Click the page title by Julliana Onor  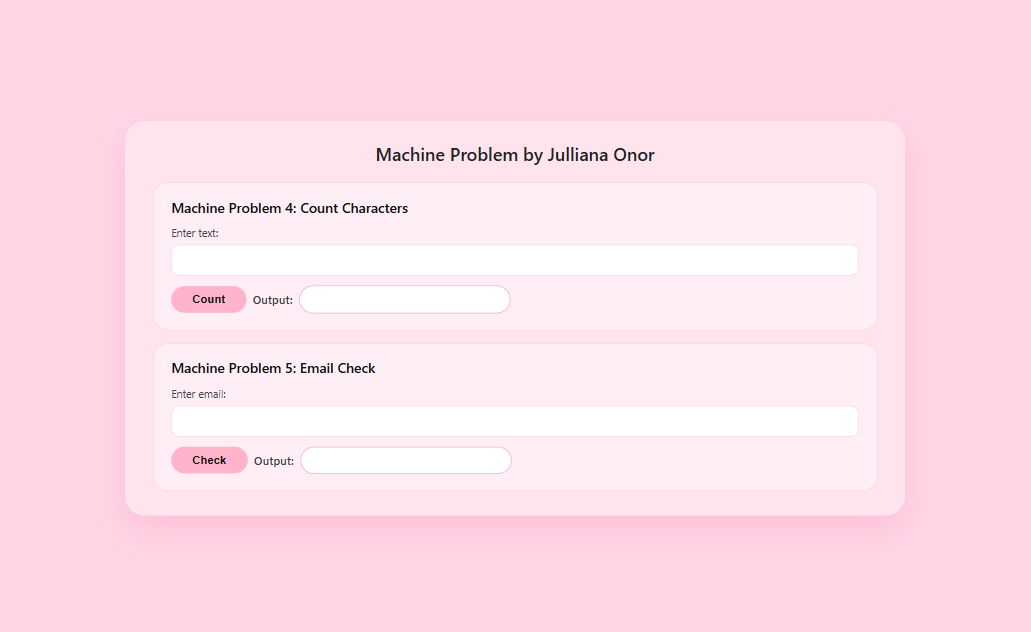(514, 155)
